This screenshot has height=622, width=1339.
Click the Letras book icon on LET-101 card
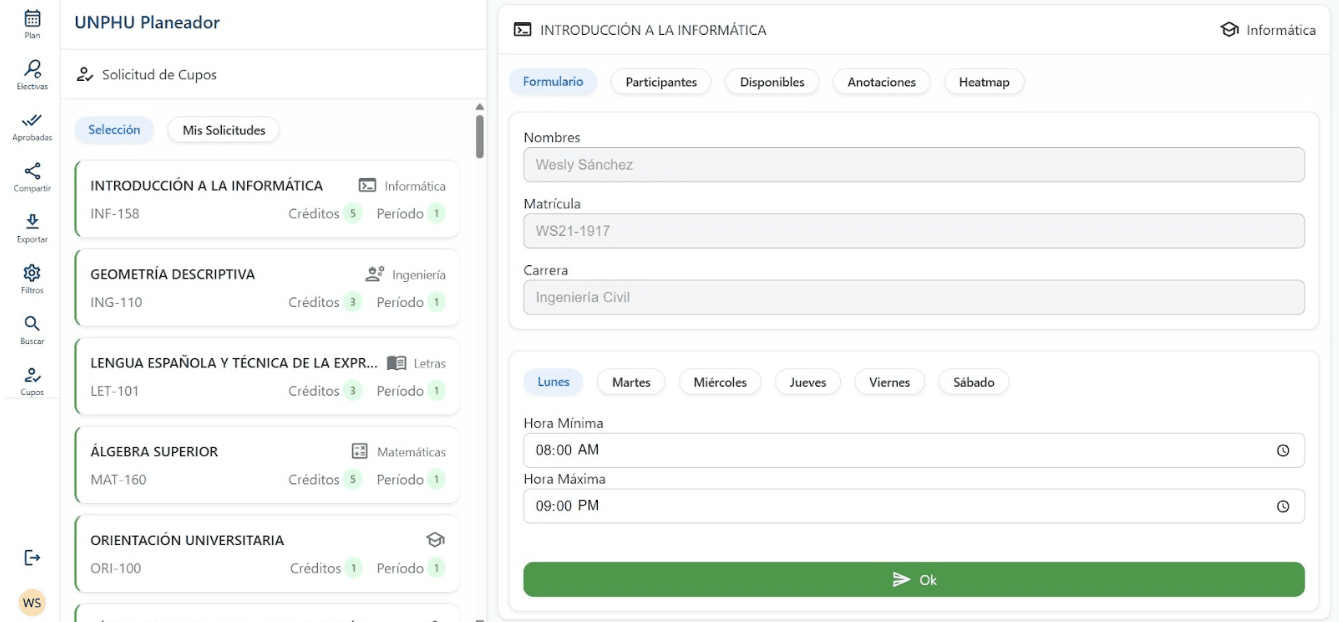(396, 363)
